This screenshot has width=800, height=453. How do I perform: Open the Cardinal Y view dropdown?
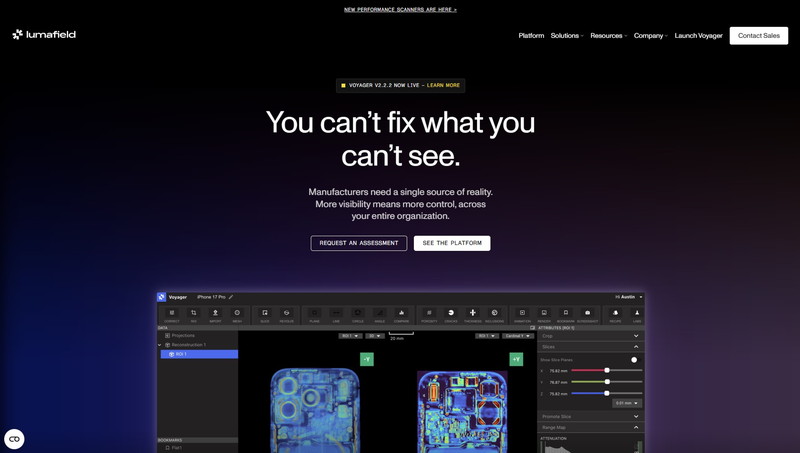[x=517, y=336]
